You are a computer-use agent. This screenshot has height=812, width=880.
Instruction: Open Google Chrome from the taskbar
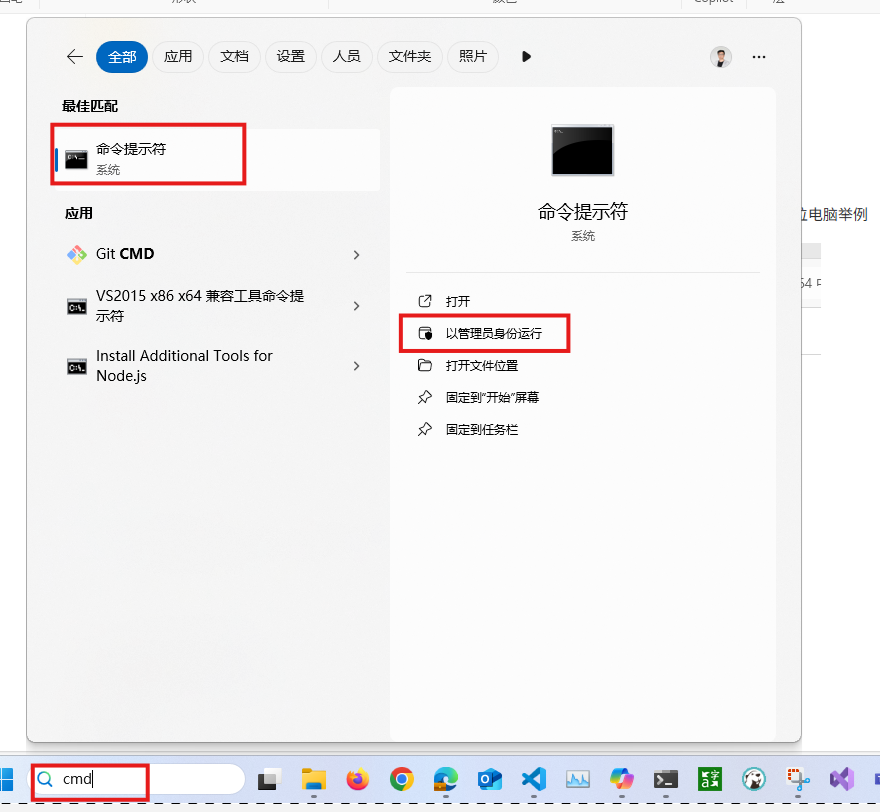pos(402,779)
